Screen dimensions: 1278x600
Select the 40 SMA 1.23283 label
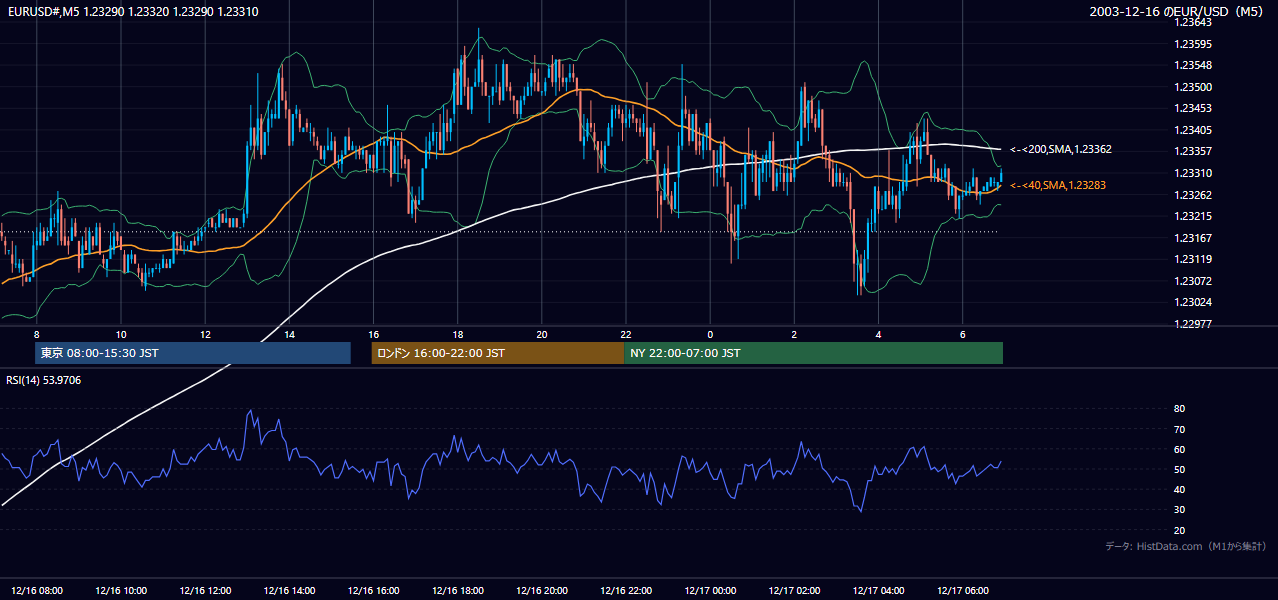click(1058, 185)
